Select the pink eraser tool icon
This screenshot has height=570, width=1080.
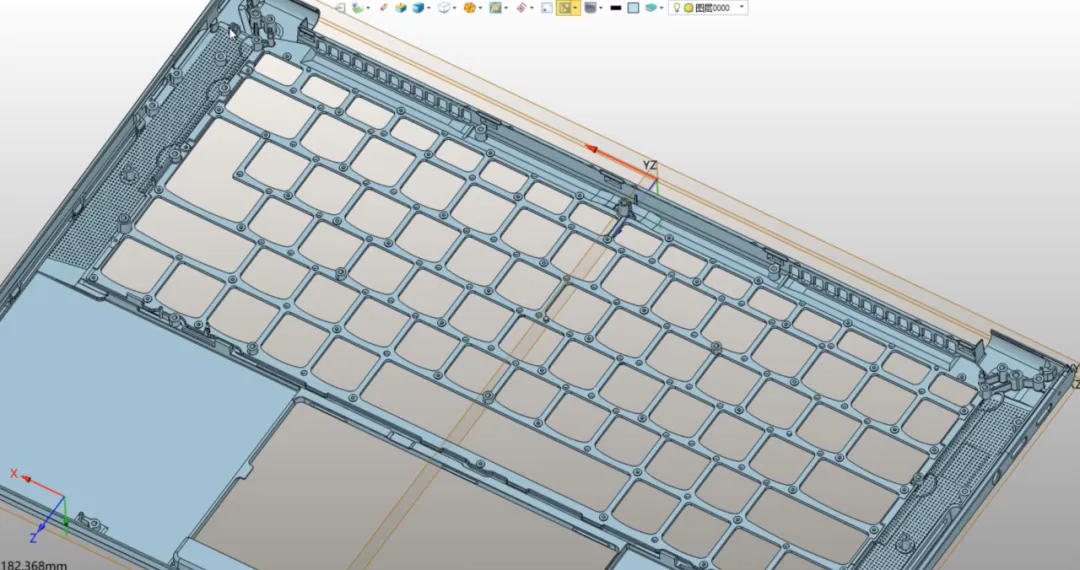[x=384, y=8]
